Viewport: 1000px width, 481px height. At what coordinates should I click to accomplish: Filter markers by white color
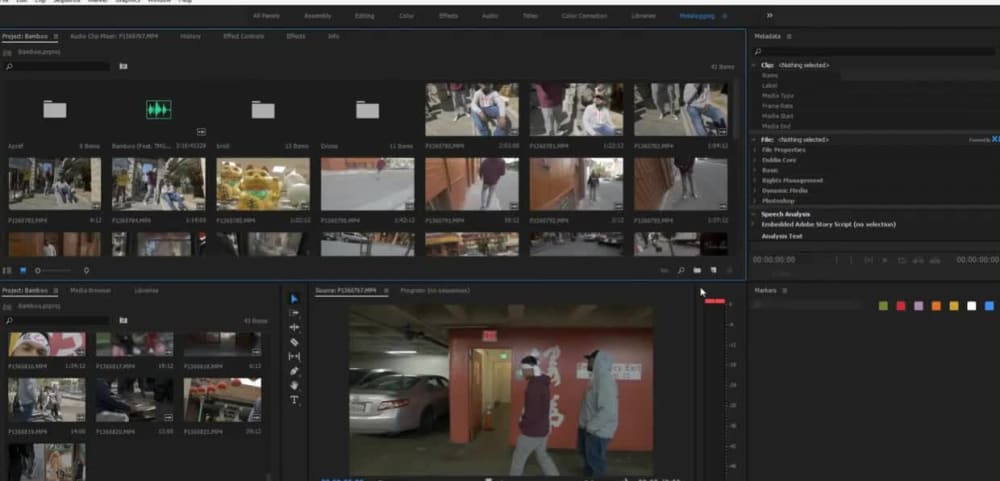tap(971, 306)
